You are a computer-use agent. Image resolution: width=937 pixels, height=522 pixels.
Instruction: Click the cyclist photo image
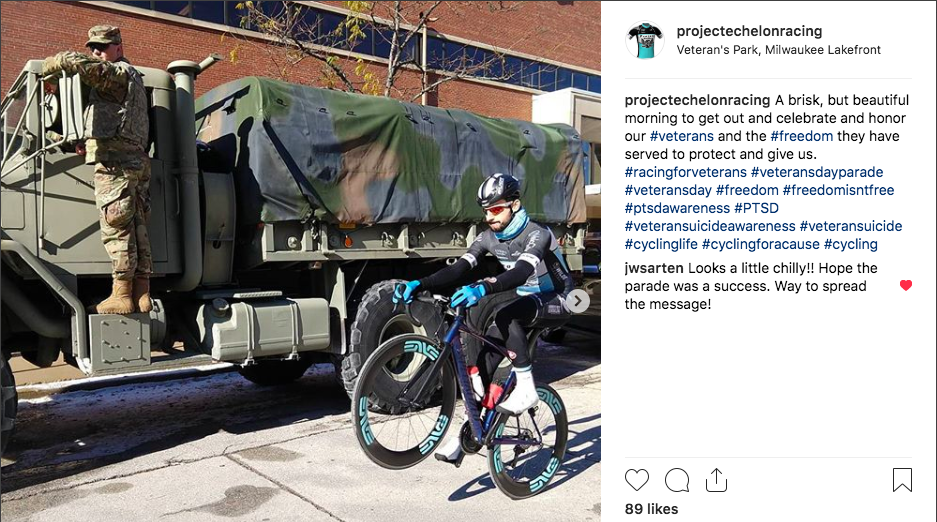click(301, 261)
